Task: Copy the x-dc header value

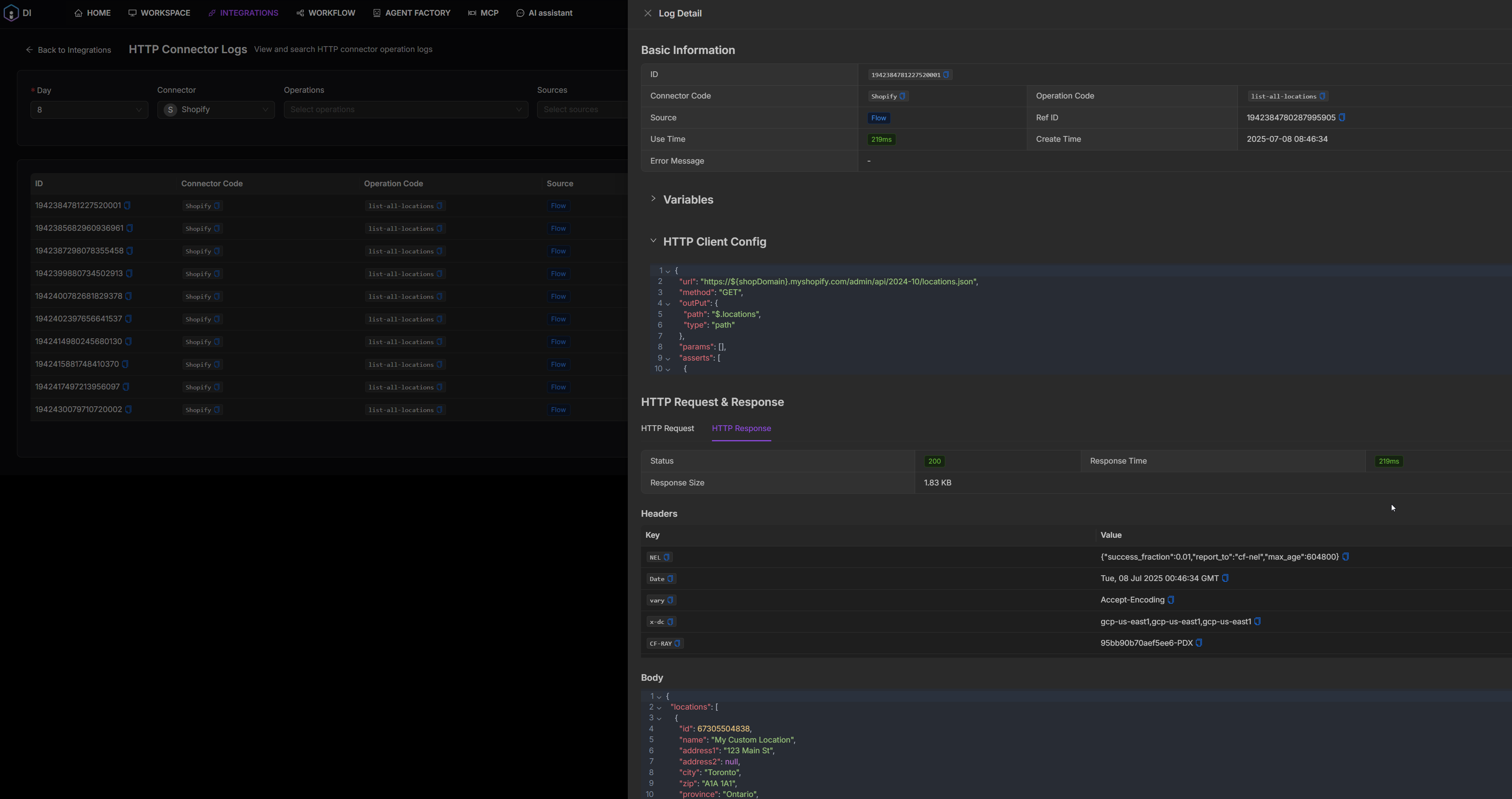Action: click(x=1257, y=621)
